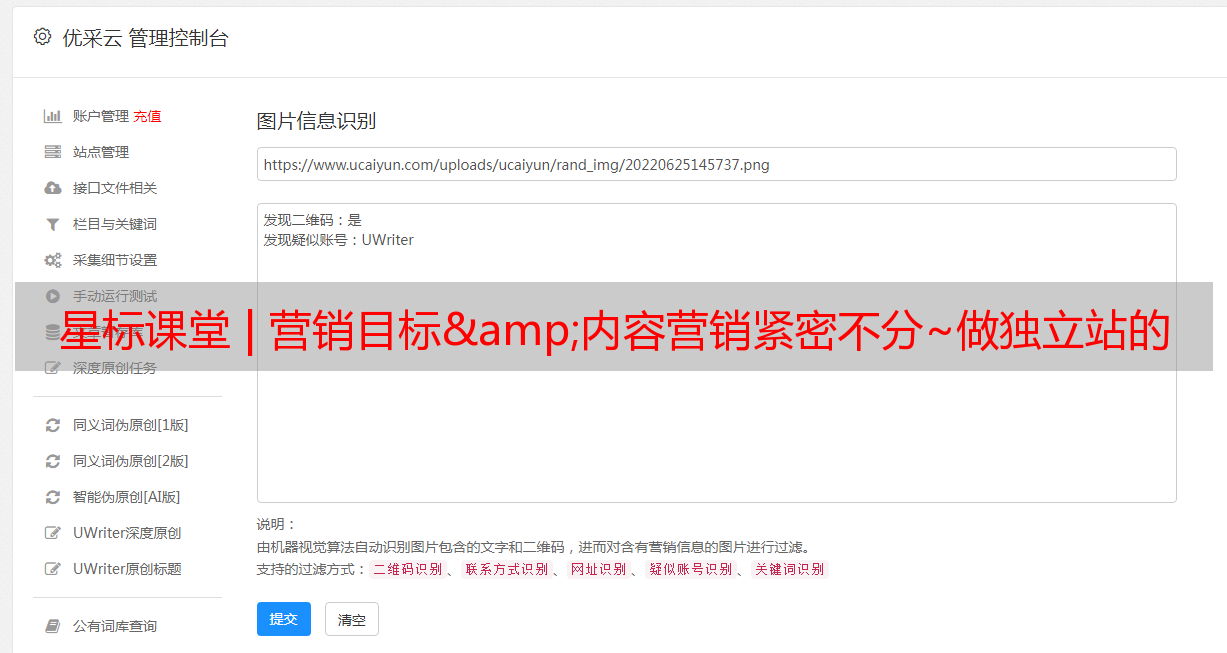Click the gear icon beside 优采云 管理控制台
The image size is (1227, 653).
42,37
